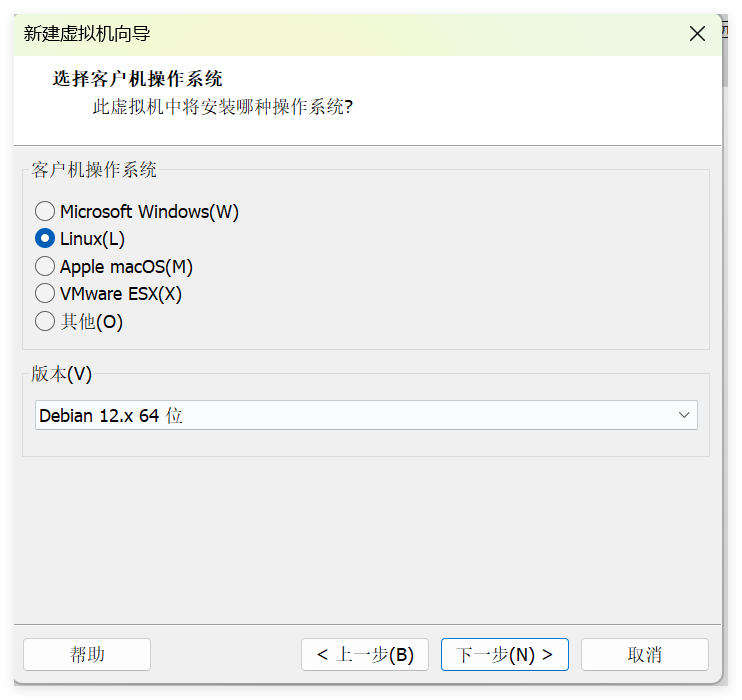This screenshot has width=742, height=700.
Task: Cancel the wizard with 取消 button
Action: pos(644,655)
